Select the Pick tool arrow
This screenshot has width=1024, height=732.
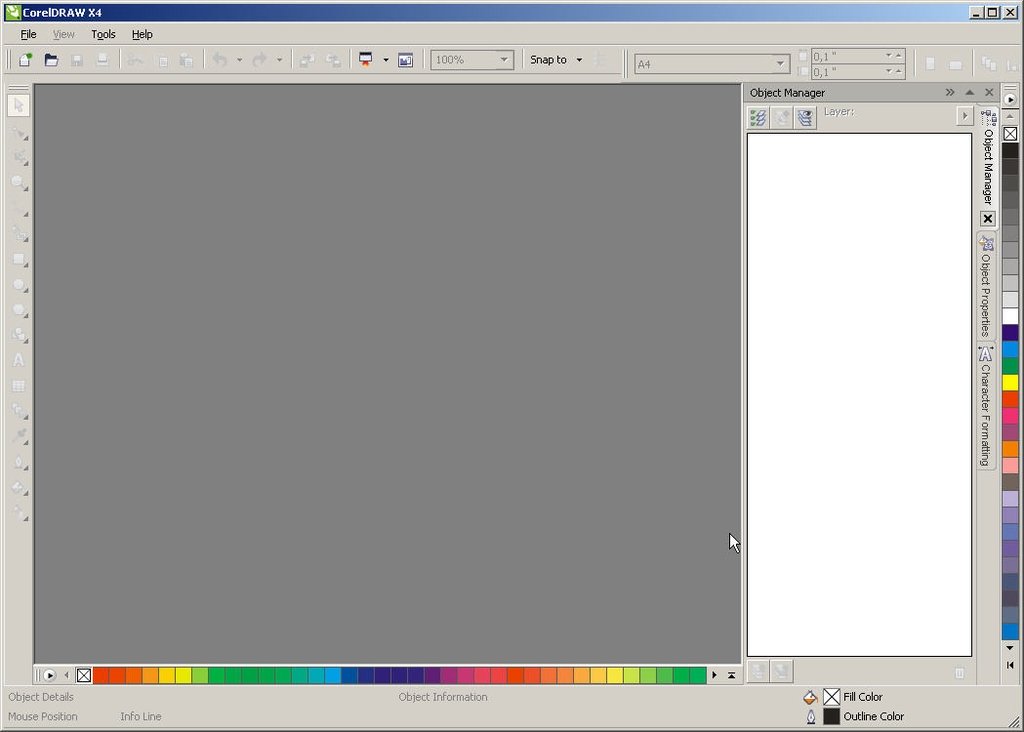click(18, 105)
